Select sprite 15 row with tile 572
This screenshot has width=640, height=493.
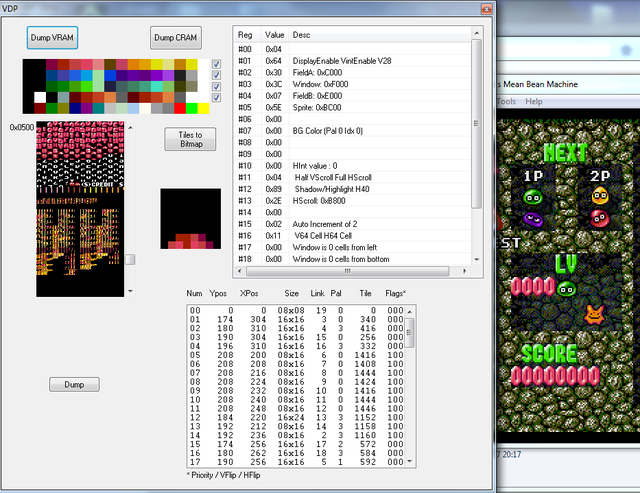(x=296, y=444)
